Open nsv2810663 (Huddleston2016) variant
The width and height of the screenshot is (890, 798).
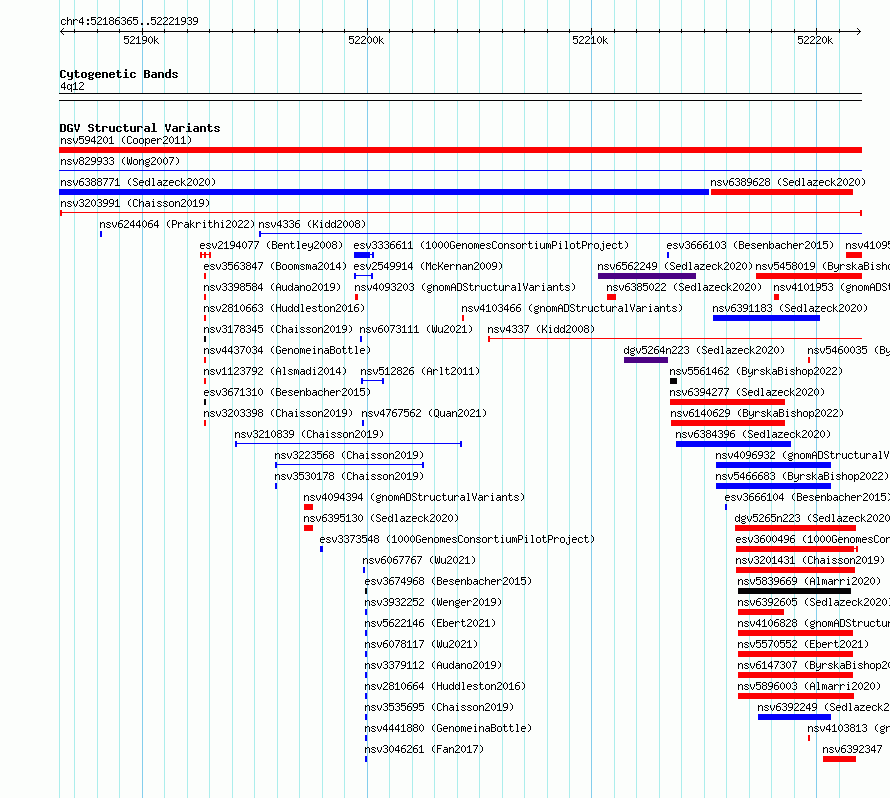pos(284,308)
